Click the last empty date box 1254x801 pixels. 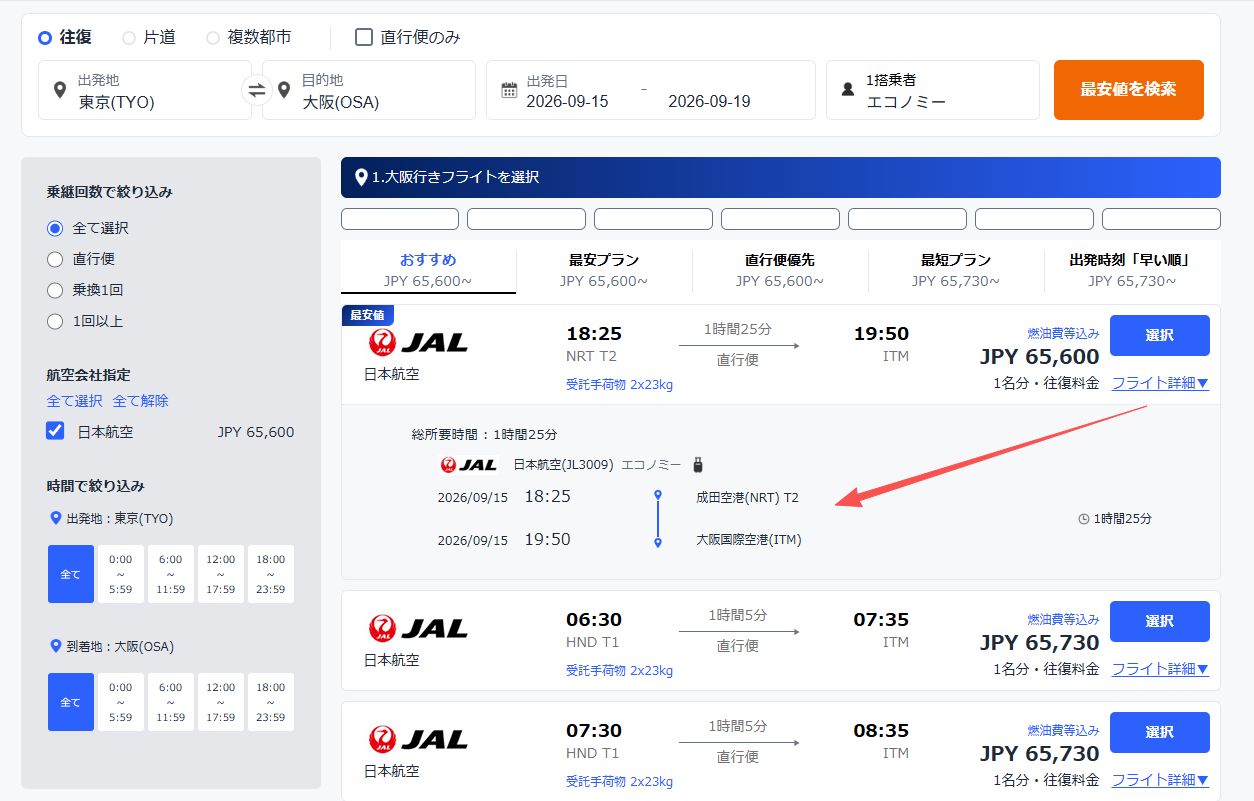(1161, 219)
